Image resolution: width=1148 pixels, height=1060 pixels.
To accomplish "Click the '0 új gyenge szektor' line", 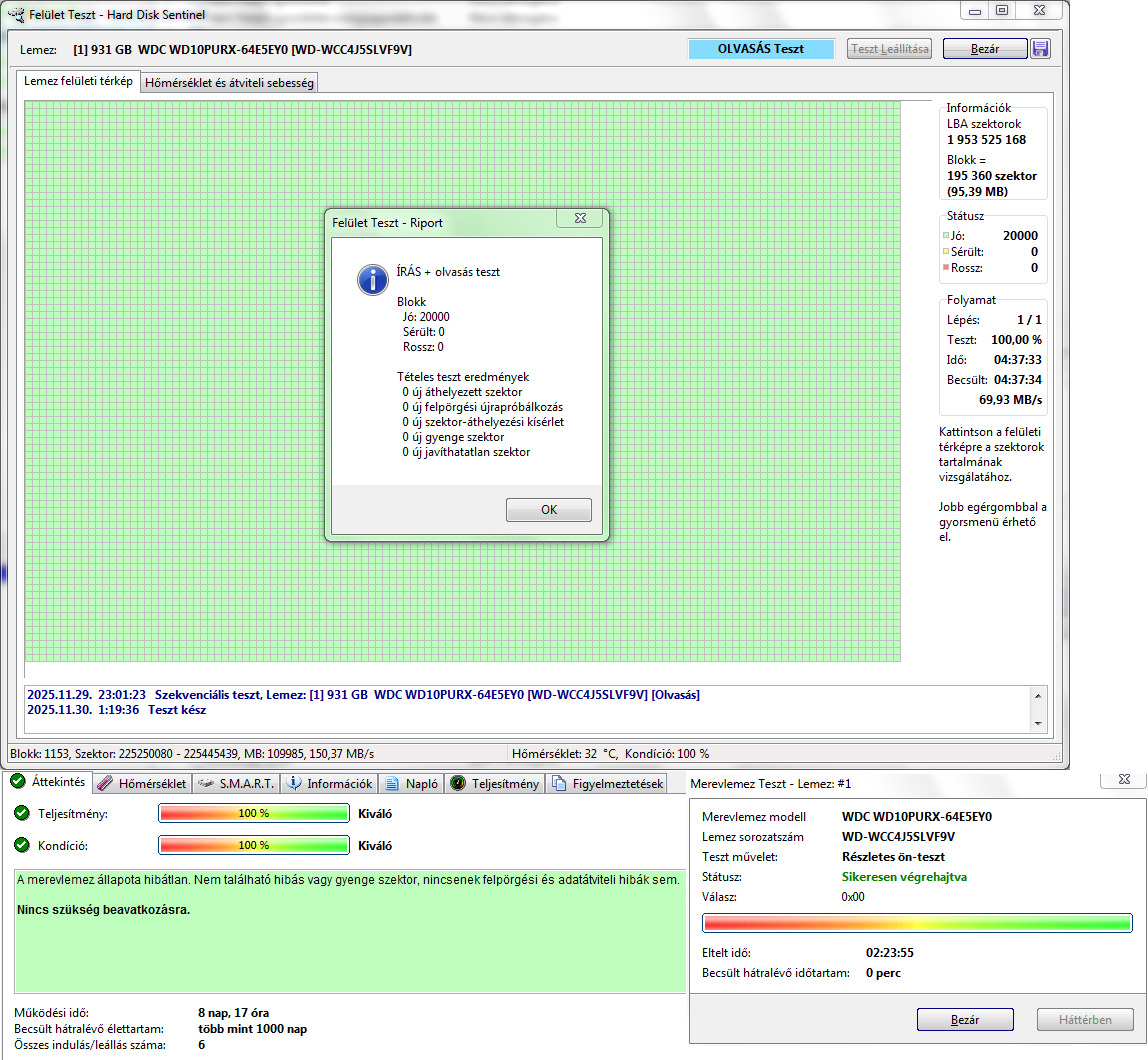I will coord(453,437).
